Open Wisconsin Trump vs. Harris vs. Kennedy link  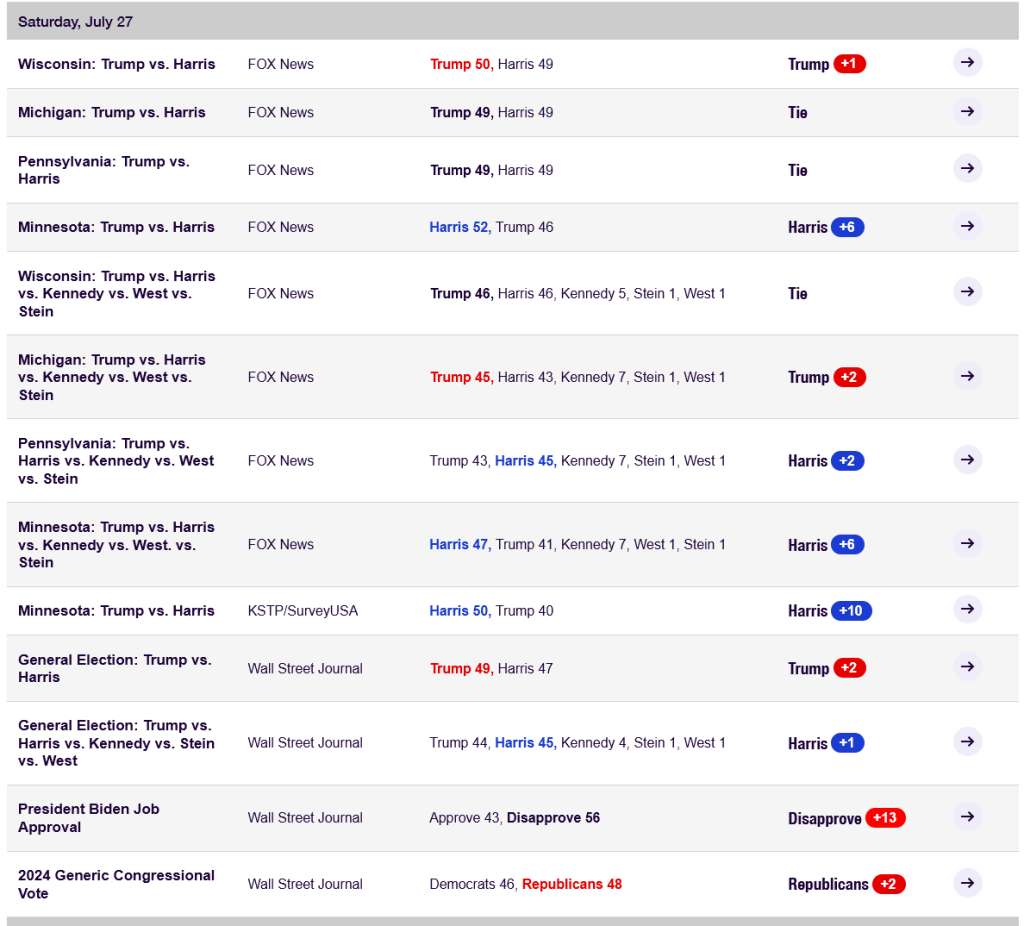coord(116,293)
